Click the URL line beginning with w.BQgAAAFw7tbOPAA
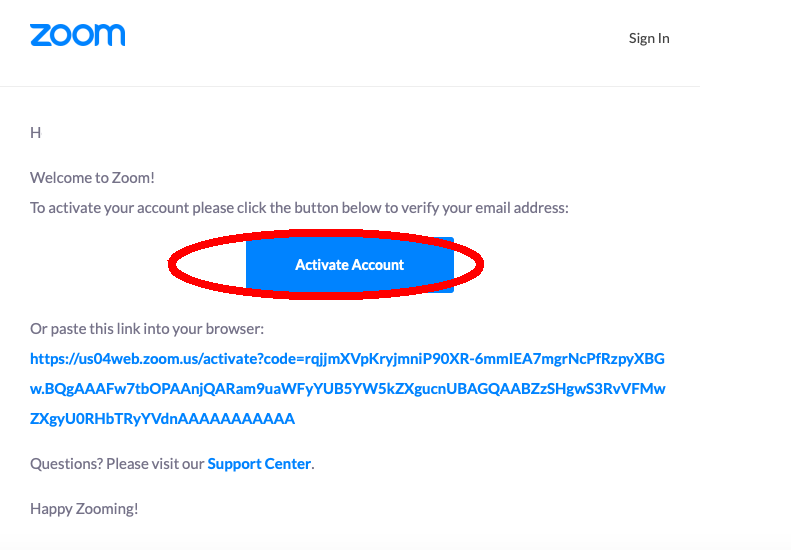The width and height of the screenshot is (791, 550). [x=348, y=389]
